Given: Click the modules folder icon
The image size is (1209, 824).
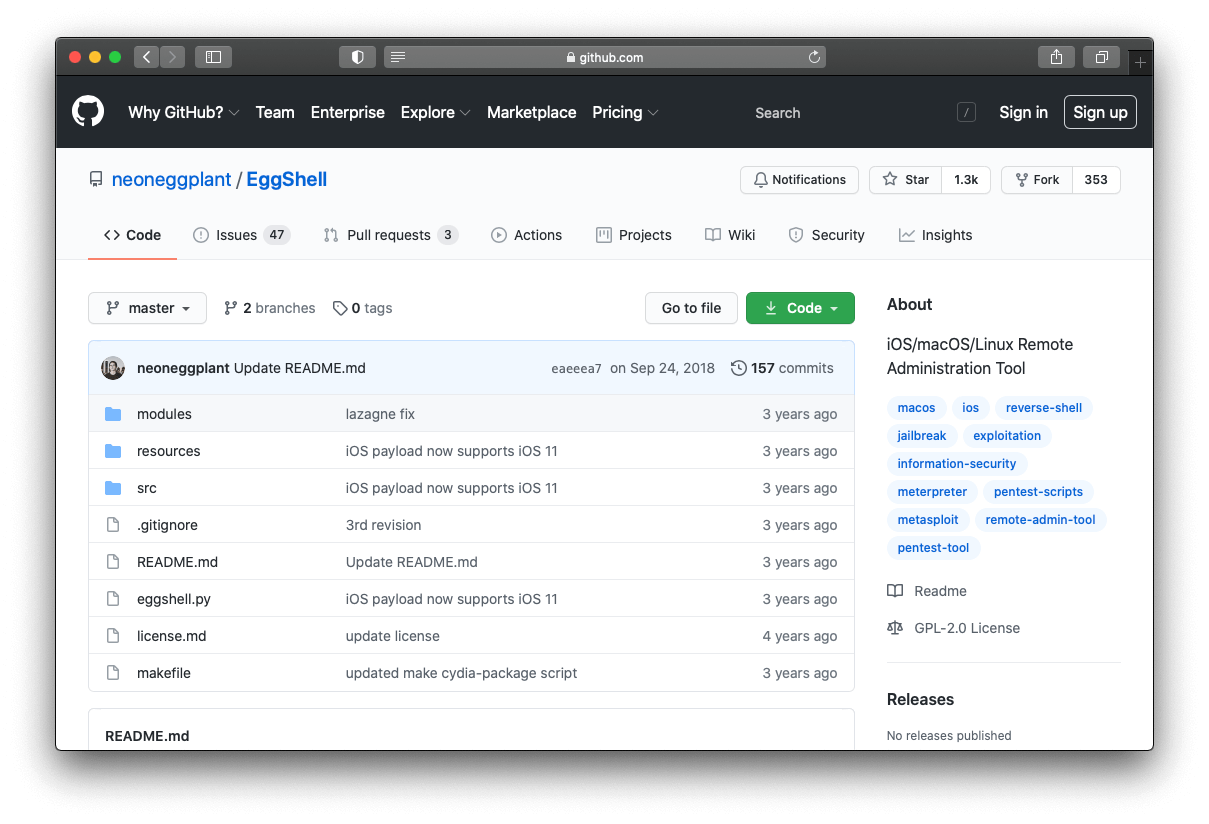Looking at the screenshot, I should click(113, 414).
